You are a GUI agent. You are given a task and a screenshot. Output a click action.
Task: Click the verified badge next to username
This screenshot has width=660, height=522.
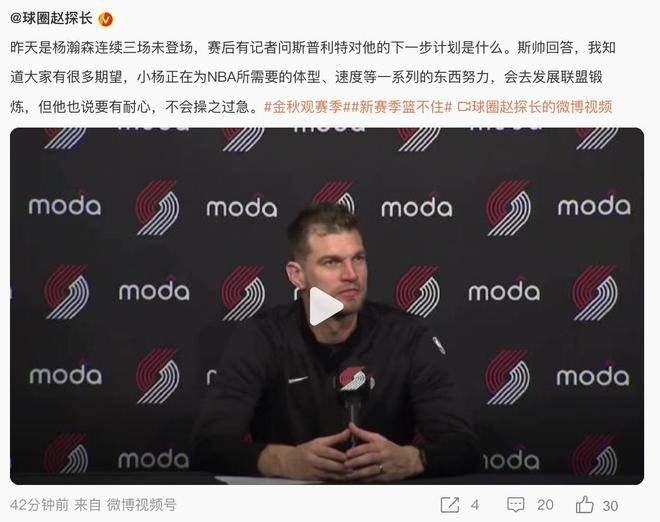click(105, 19)
